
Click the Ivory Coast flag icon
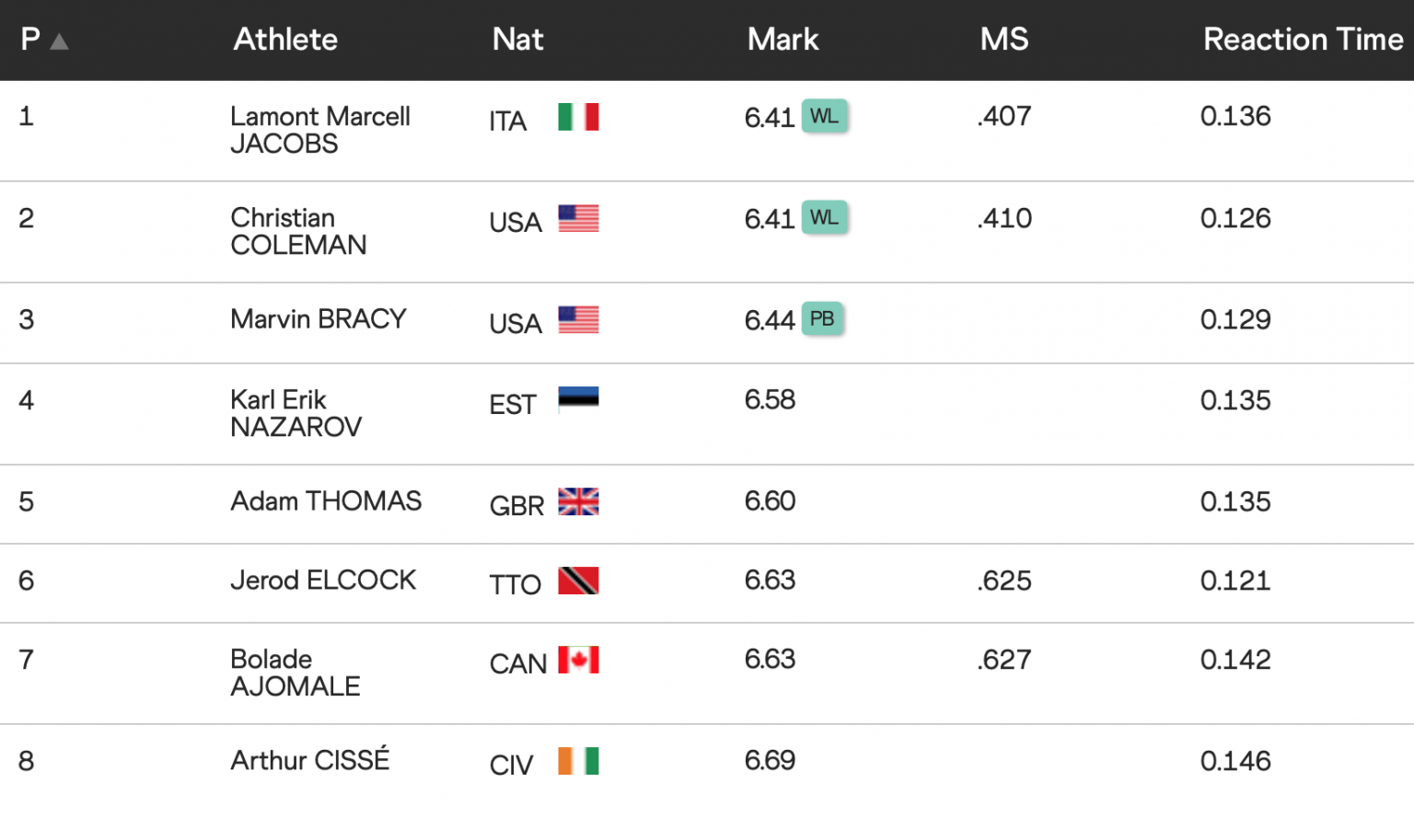578,761
